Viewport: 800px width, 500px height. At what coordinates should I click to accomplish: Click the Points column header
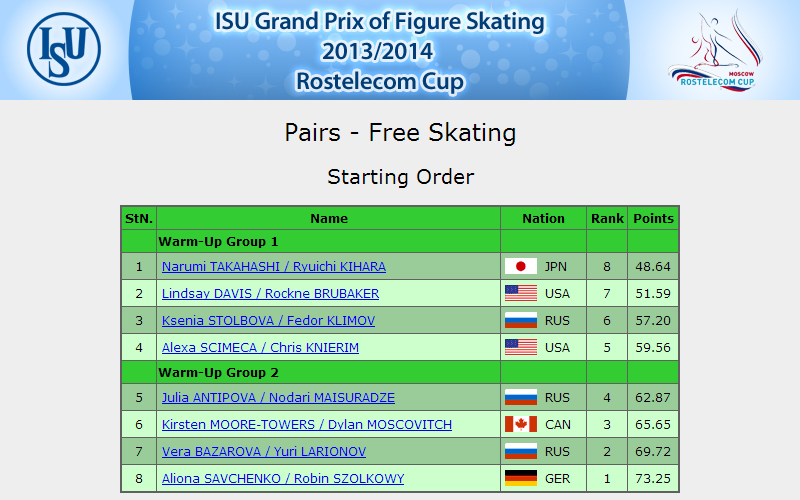click(653, 218)
